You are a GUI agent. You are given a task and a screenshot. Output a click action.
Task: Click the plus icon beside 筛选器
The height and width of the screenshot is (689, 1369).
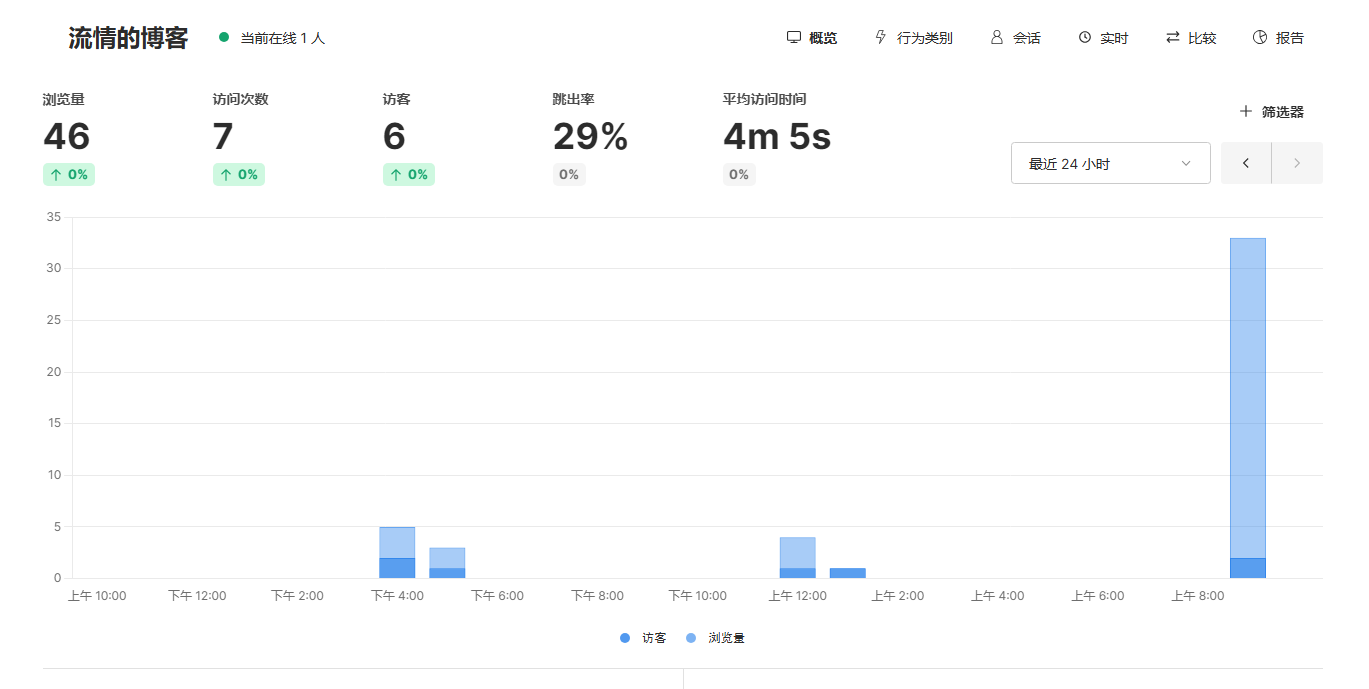[x=1245, y=112]
